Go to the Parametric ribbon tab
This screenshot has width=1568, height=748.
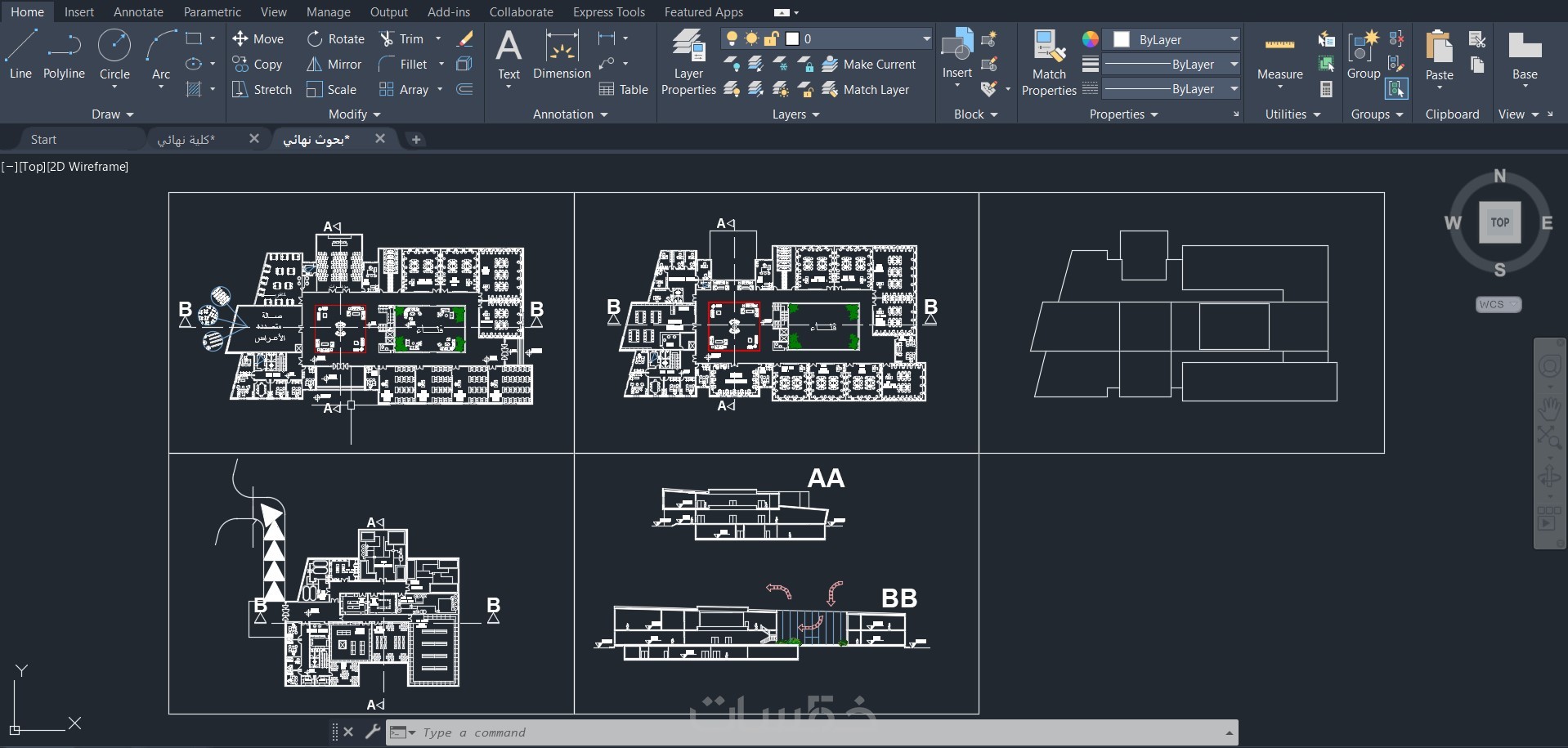(x=212, y=11)
